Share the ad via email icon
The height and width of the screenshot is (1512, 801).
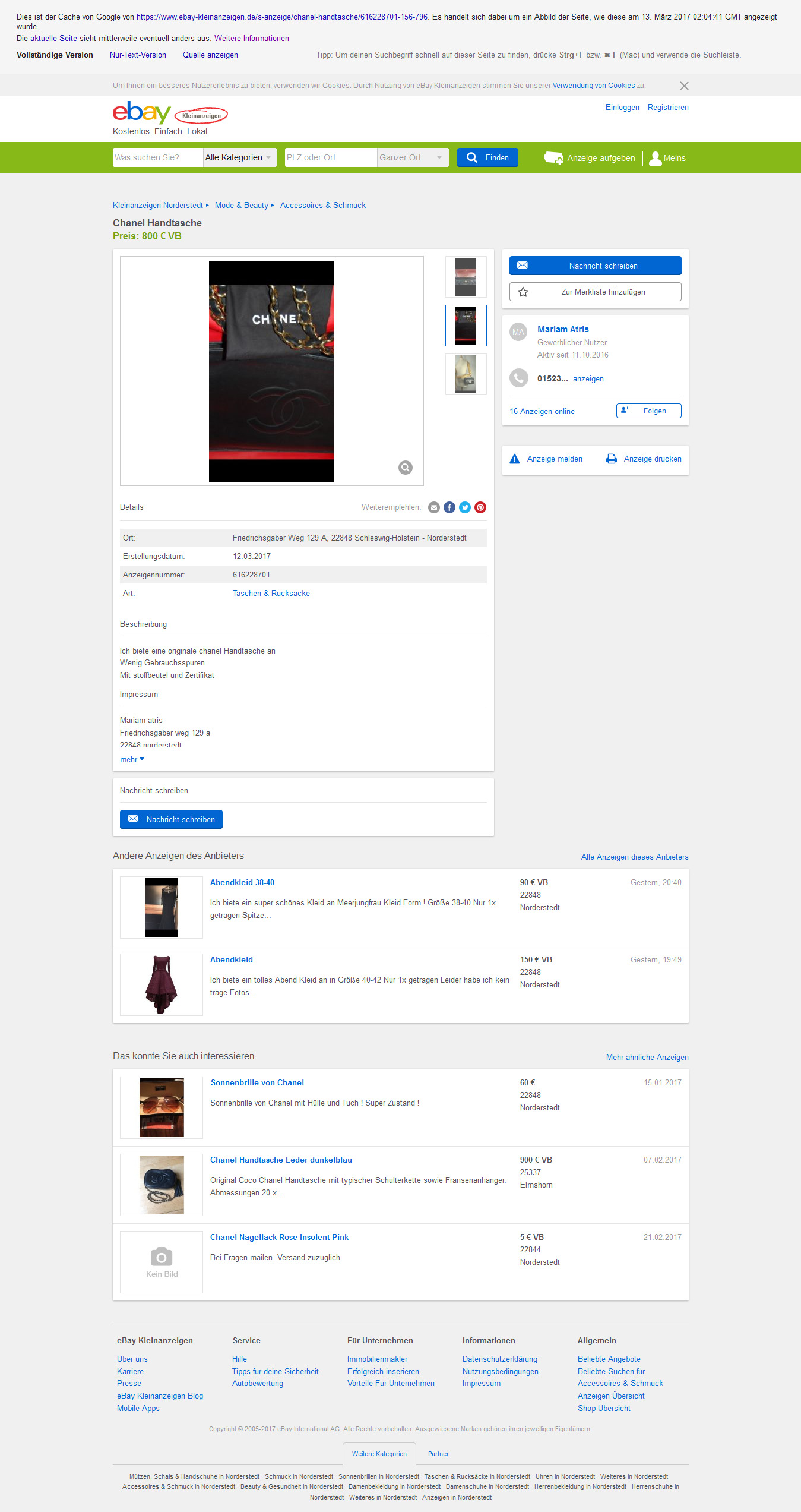click(434, 507)
